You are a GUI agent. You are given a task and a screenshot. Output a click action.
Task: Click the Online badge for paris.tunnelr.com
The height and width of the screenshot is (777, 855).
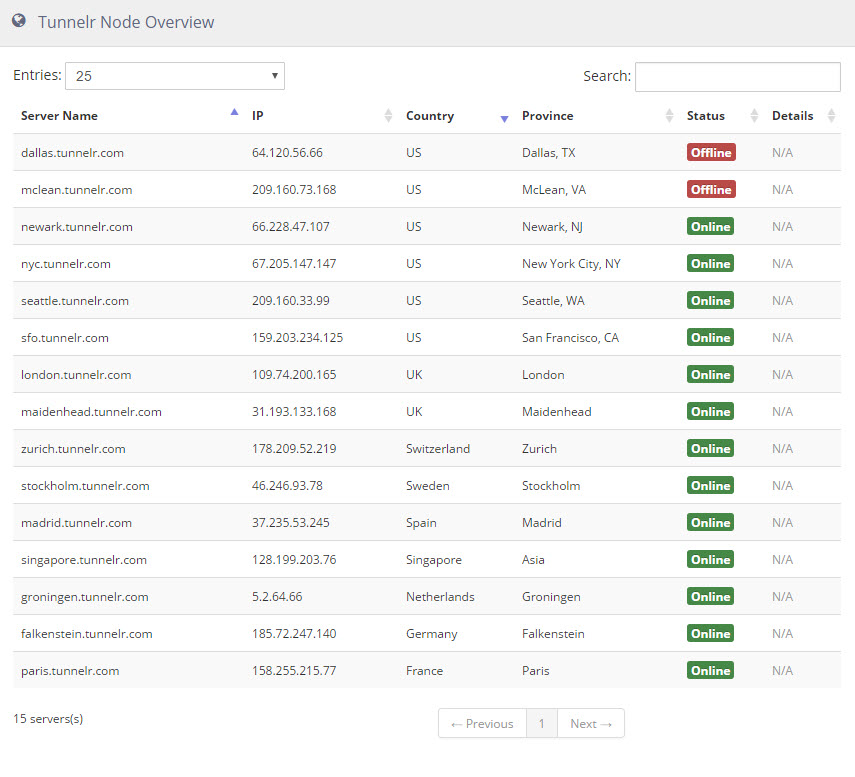[x=710, y=671]
